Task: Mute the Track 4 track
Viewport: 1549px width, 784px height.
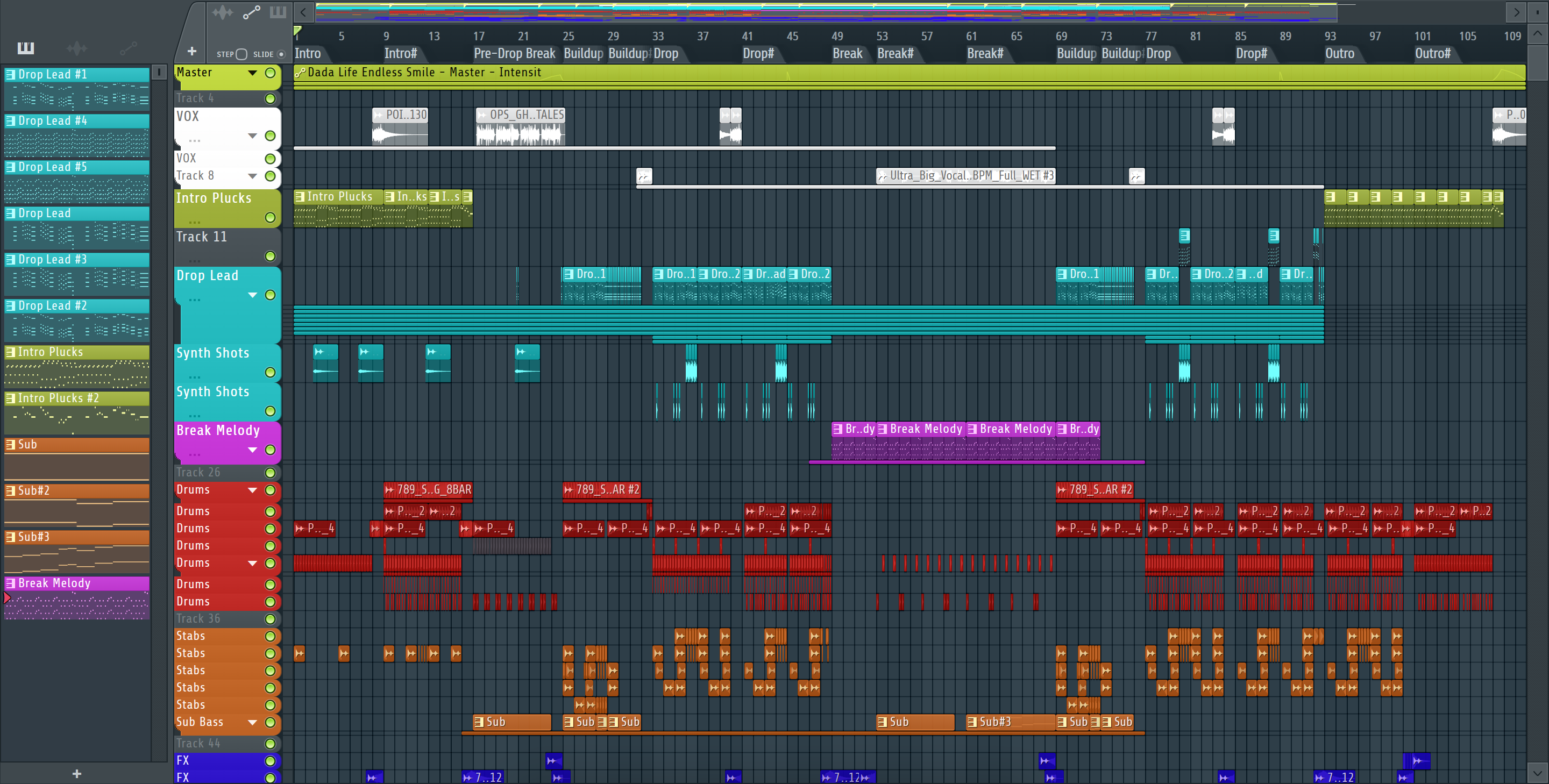Action: click(x=271, y=98)
